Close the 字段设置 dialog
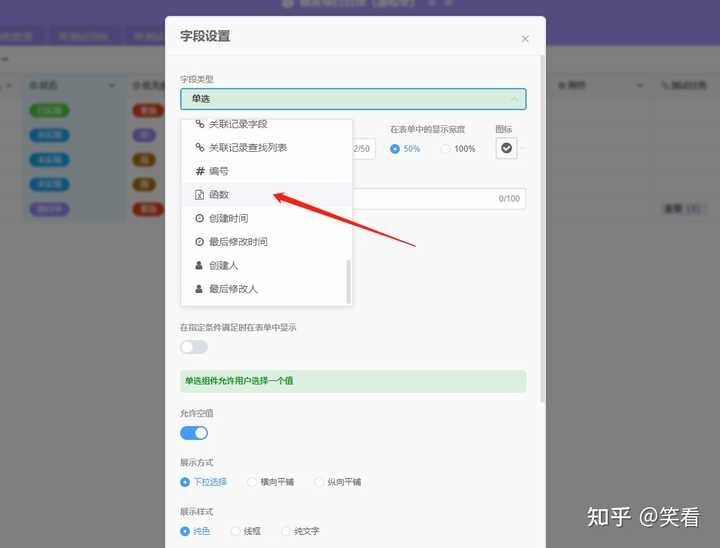Image resolution: width=720 pixels, height=548 pixels. pos(525,39)
